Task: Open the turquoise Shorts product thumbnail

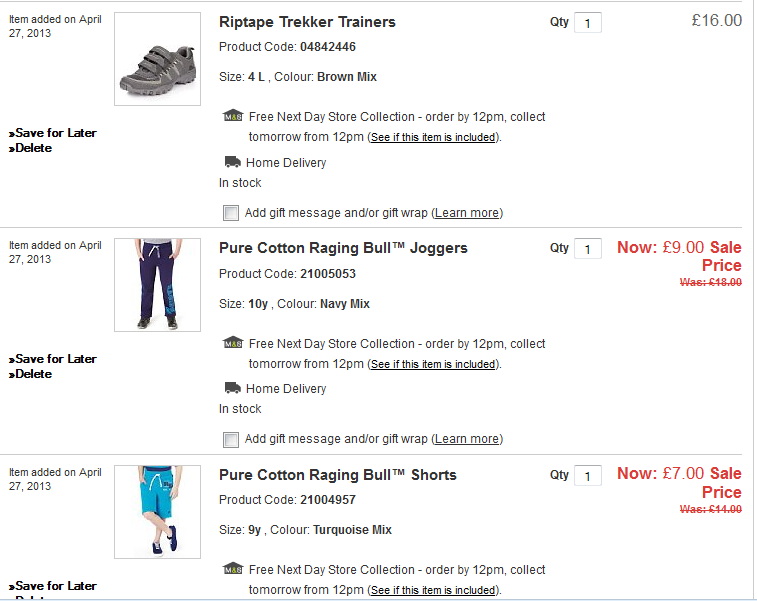Action: (x=157, y=511)
